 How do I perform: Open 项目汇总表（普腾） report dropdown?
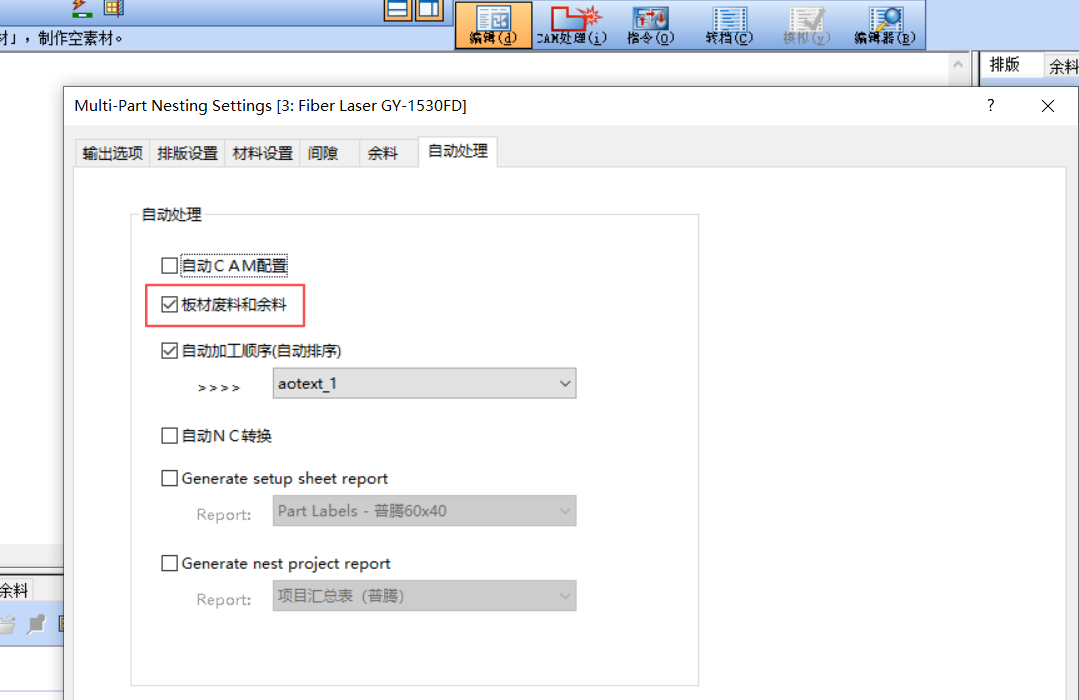point(425,596)
